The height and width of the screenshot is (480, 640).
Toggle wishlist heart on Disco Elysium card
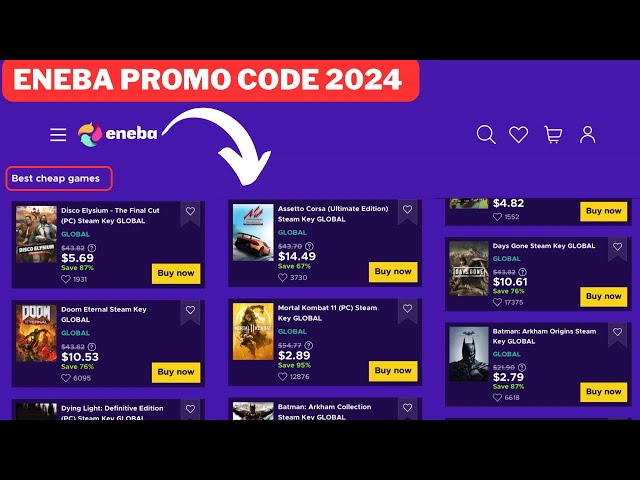(190, 211)
